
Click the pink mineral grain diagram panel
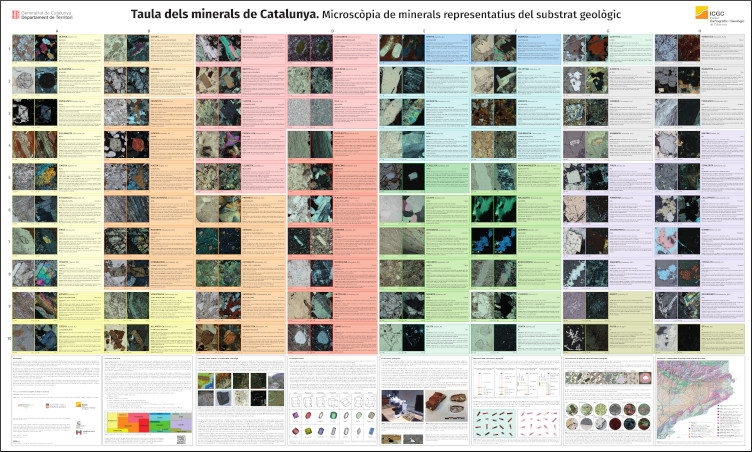(537, 421)
